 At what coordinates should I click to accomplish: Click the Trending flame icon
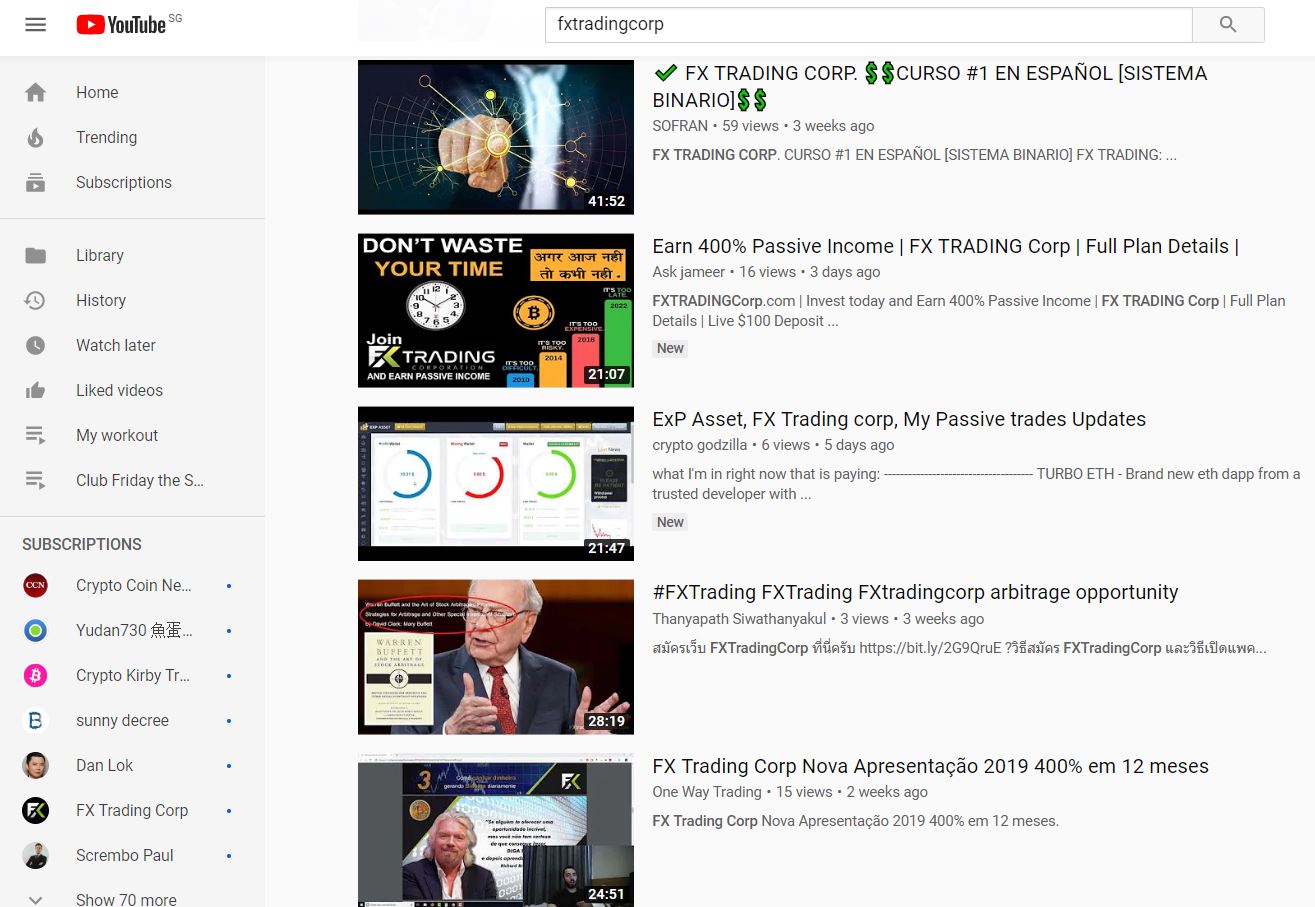36,137
